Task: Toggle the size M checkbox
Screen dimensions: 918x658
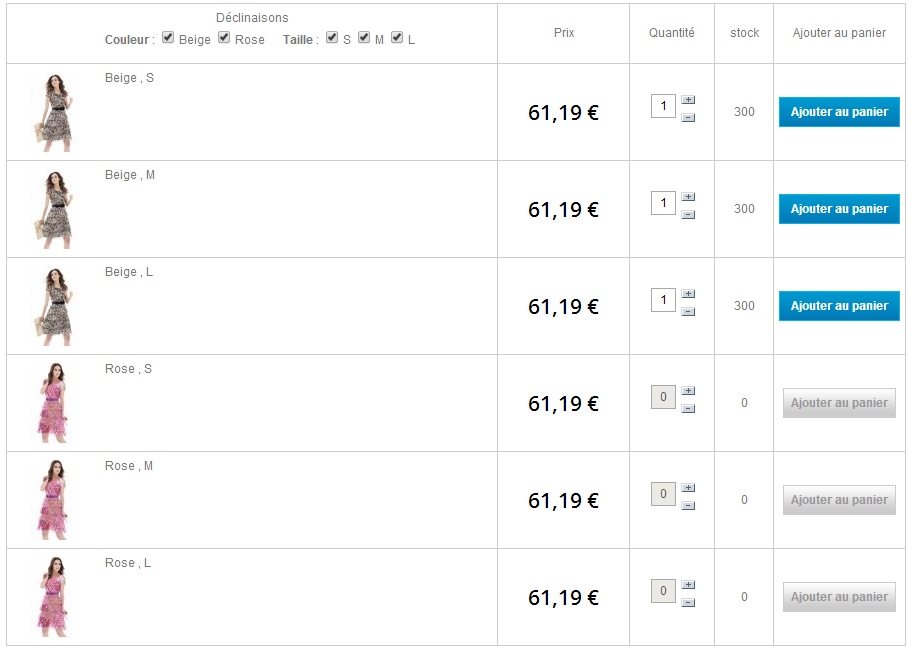Action: 364,38
